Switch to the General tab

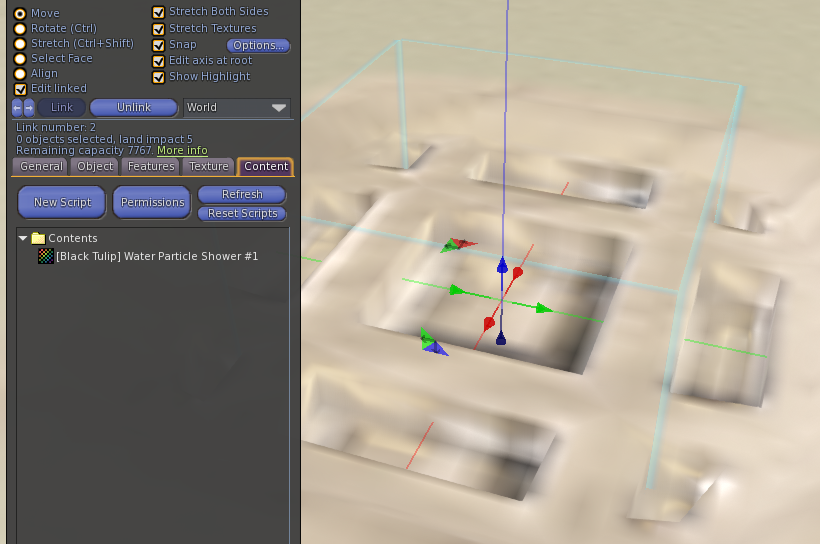(41, 166)
